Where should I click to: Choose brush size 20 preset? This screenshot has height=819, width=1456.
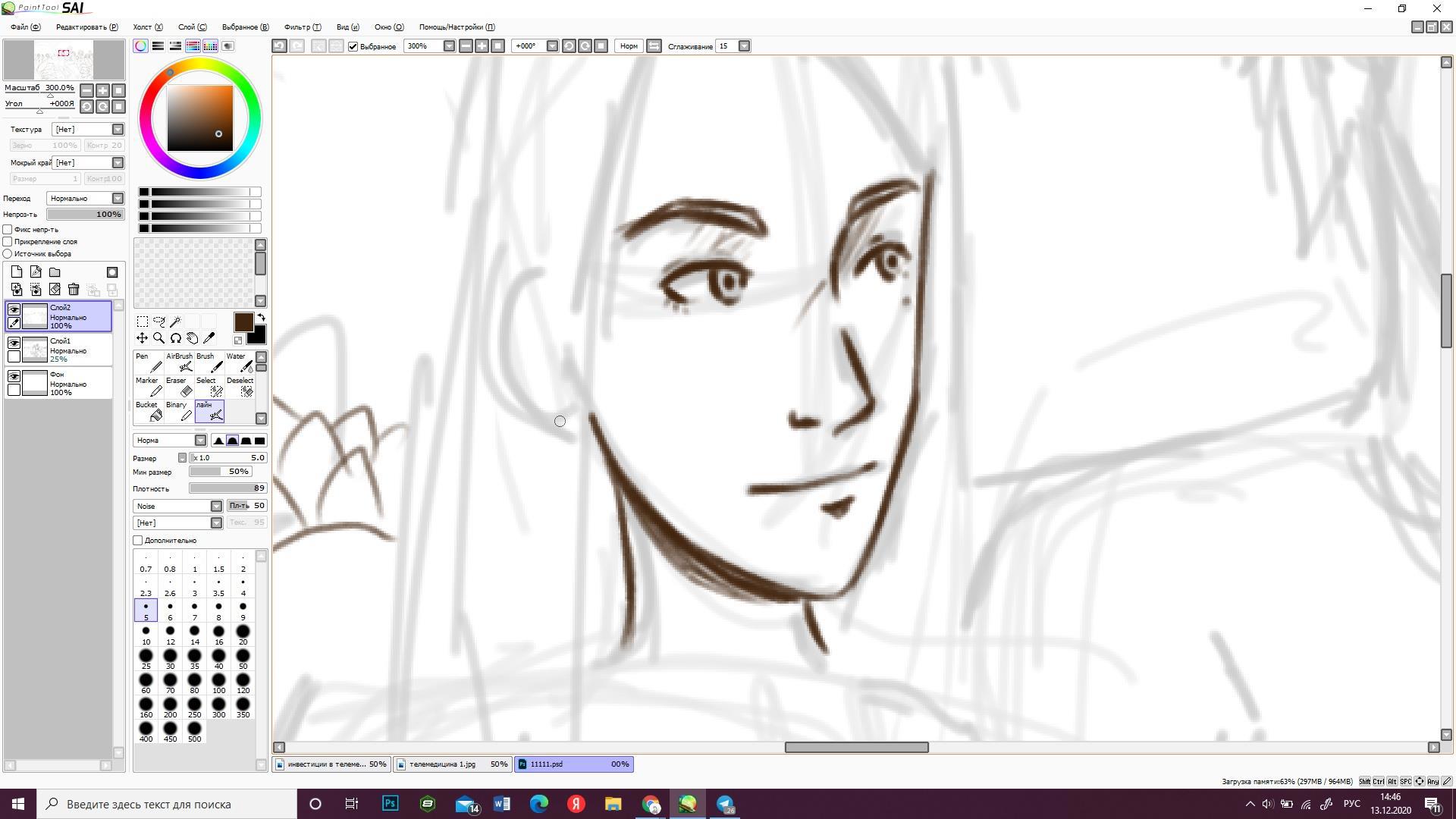pyautogui.click(x=243, y=634)
